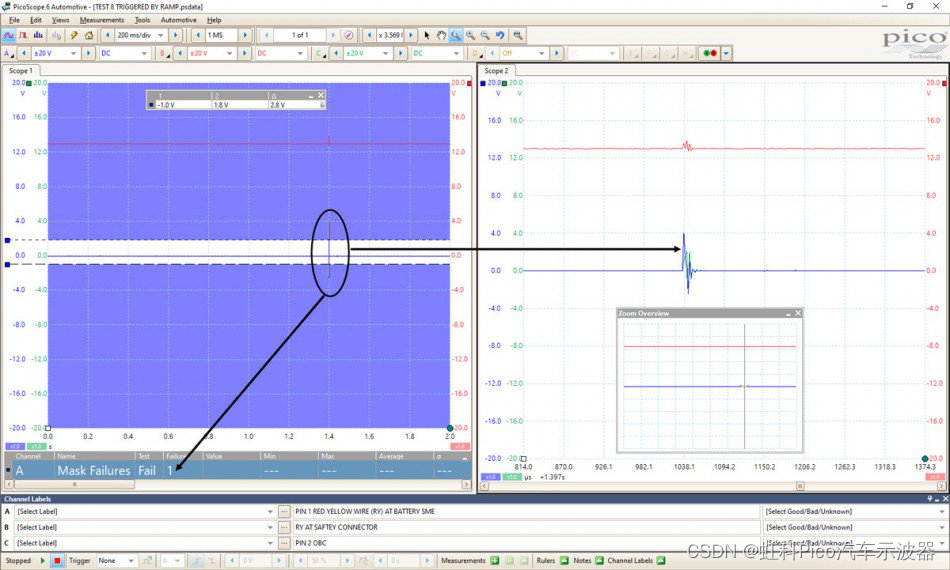
Task: Toggle the Rulers legend icon
Action: [564, 561]
